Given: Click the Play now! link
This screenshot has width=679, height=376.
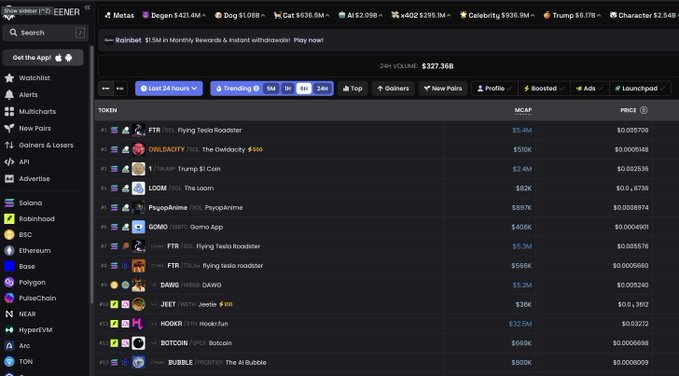Looking at the screenshot, I should (x=308, y=40).
